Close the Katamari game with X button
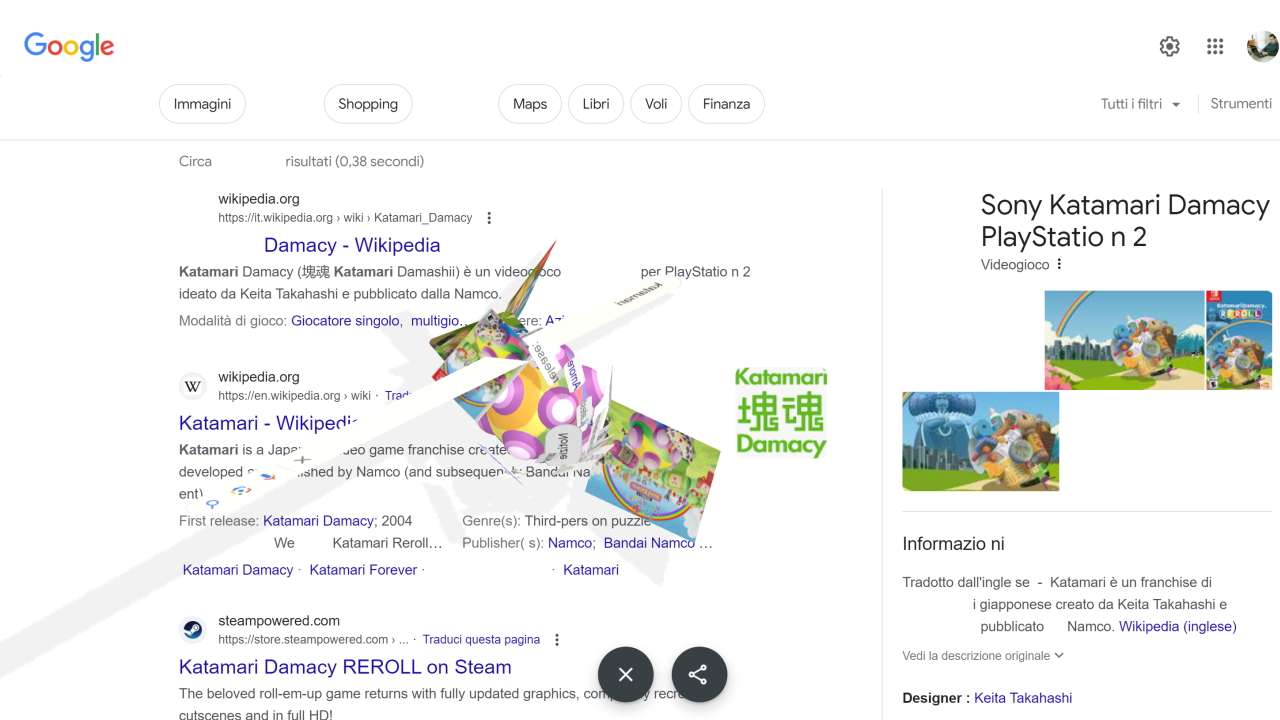1280x720 pixels. (626, 674)
